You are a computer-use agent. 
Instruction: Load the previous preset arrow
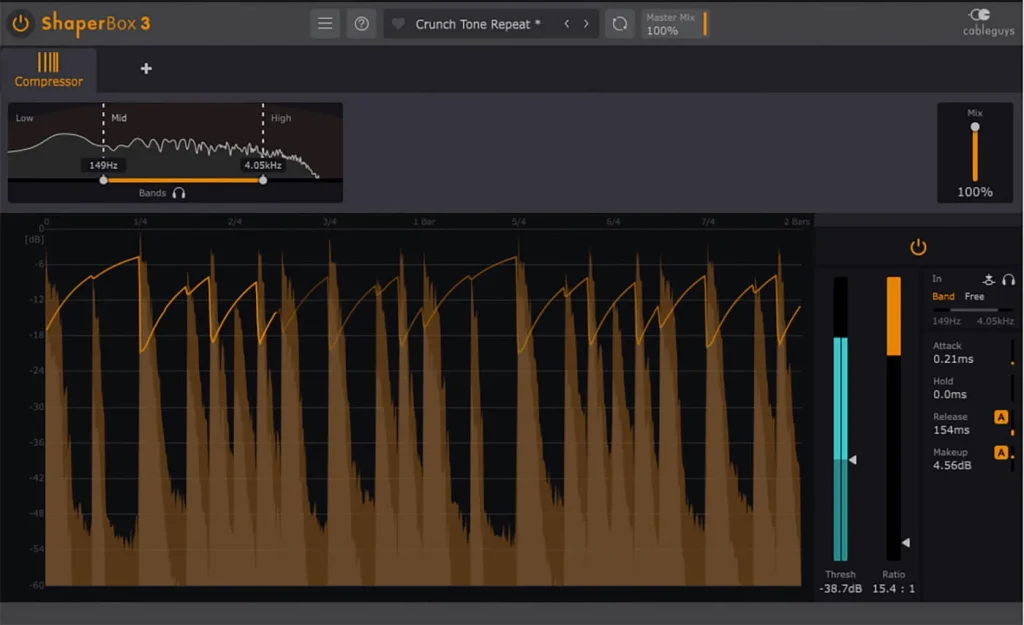(x=567, y=24)
